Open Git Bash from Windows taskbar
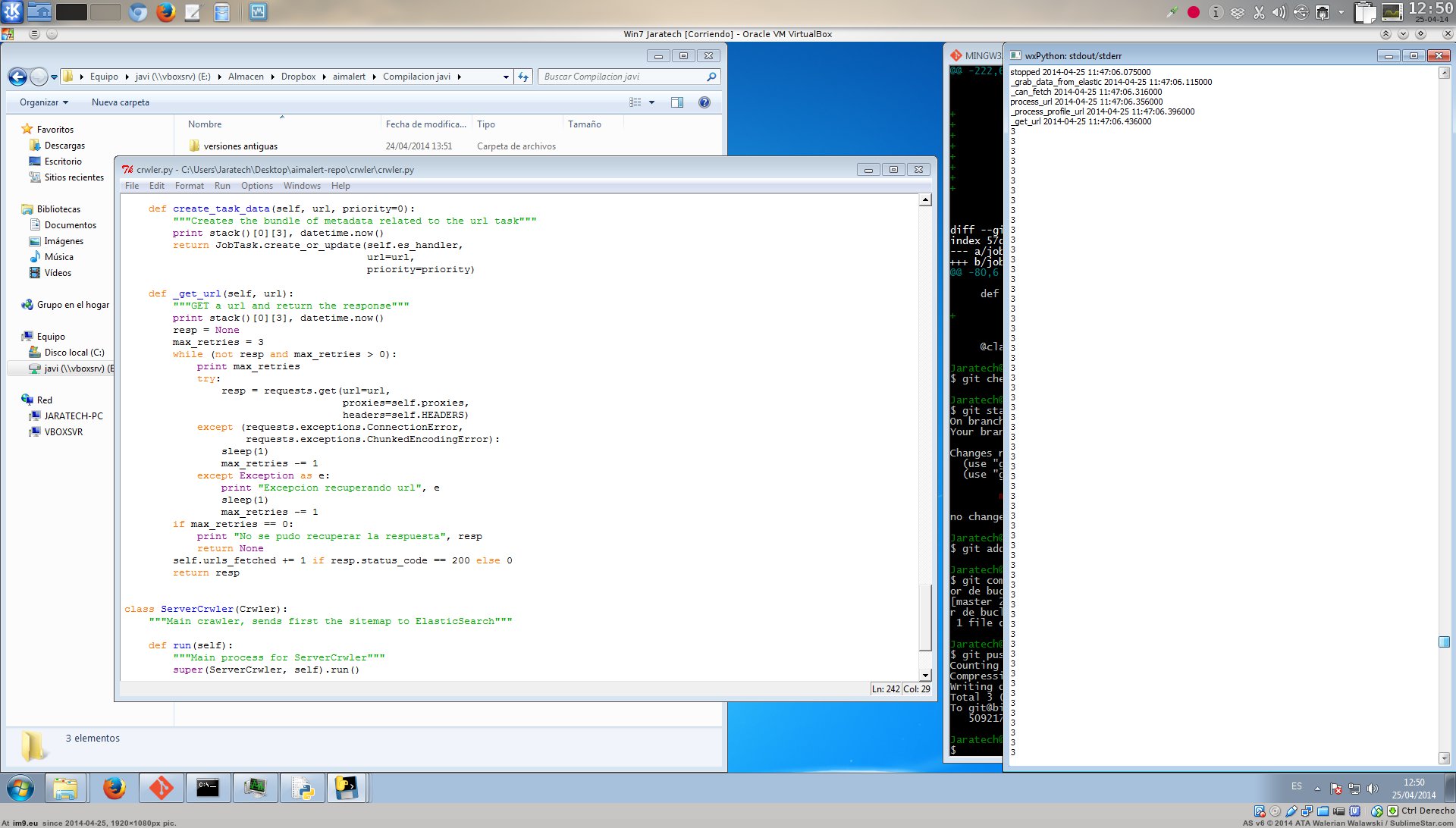 tap(161, 788)
